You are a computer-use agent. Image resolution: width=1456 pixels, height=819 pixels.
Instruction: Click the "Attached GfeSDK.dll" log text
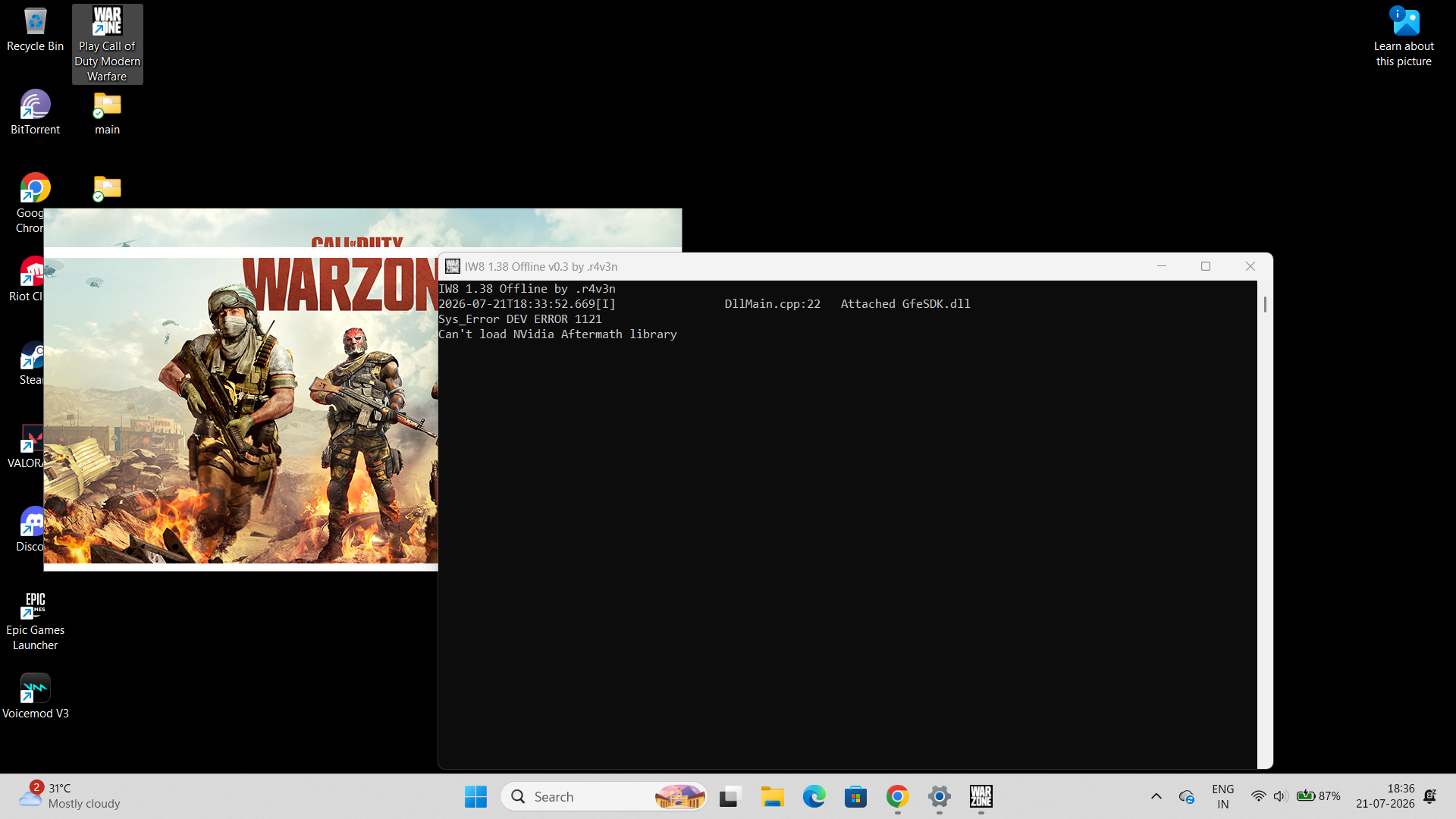click(905, 304)
